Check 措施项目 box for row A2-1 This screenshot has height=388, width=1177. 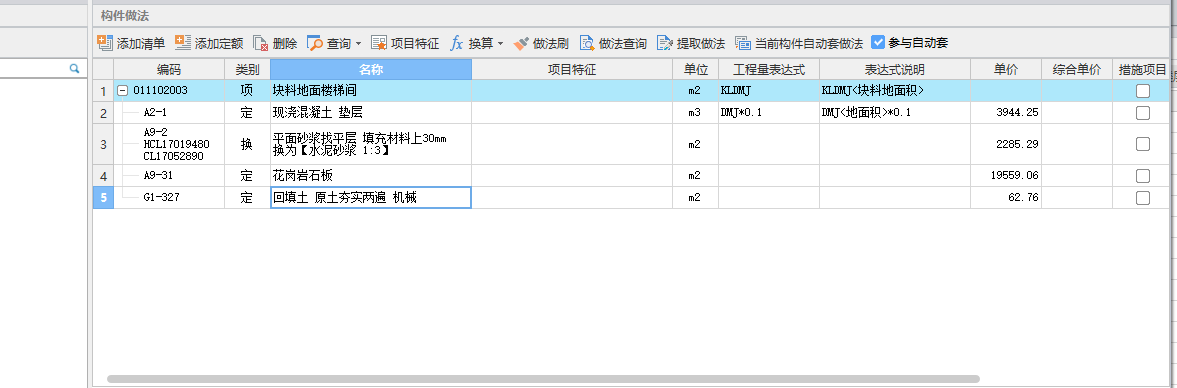pyautogui.click(x=1142, y=113)
